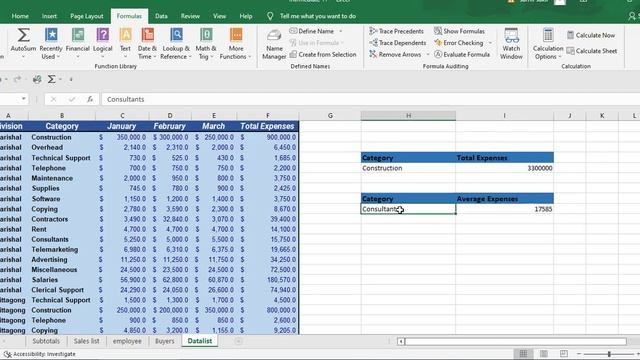
Task: Open the AutoSum function
Action: (23, 44)
